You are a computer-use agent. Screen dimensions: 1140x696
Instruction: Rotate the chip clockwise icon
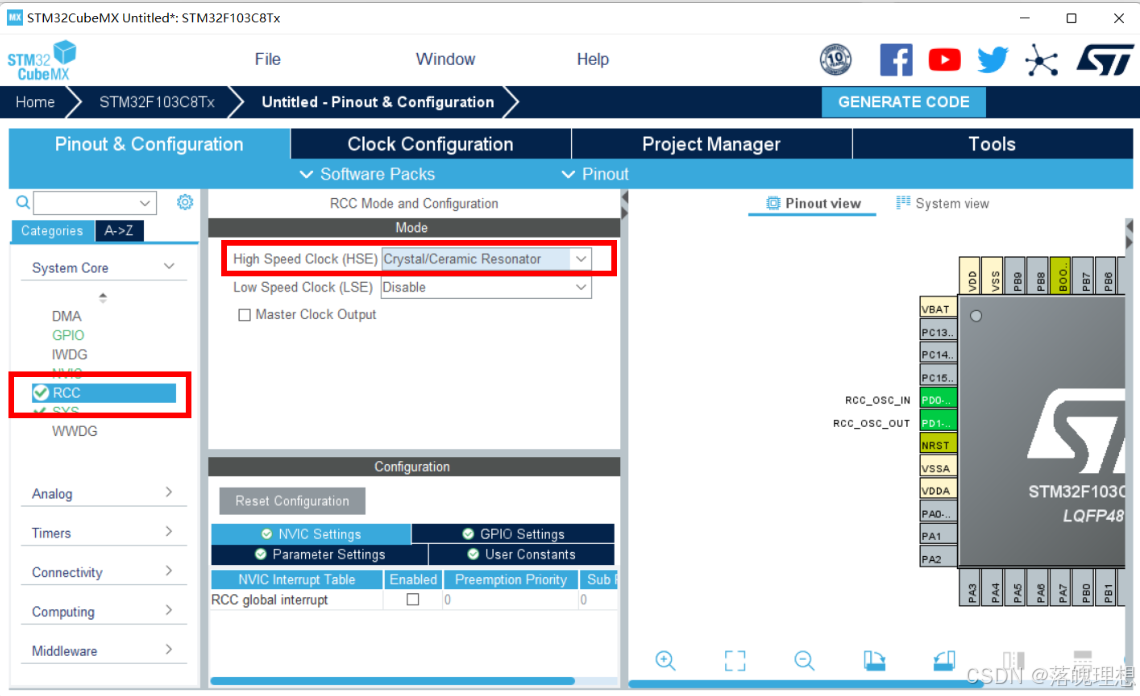coord(874,660)
